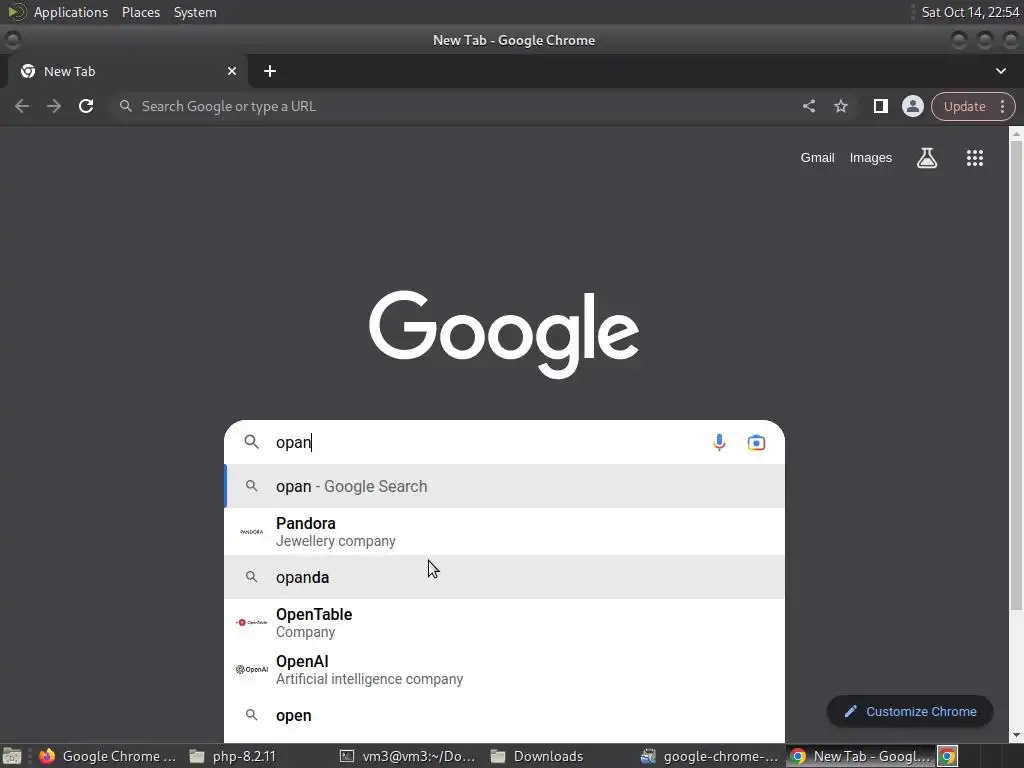Click the Google logo
The height and width of the screenshot is (768, 1024).
504,334
